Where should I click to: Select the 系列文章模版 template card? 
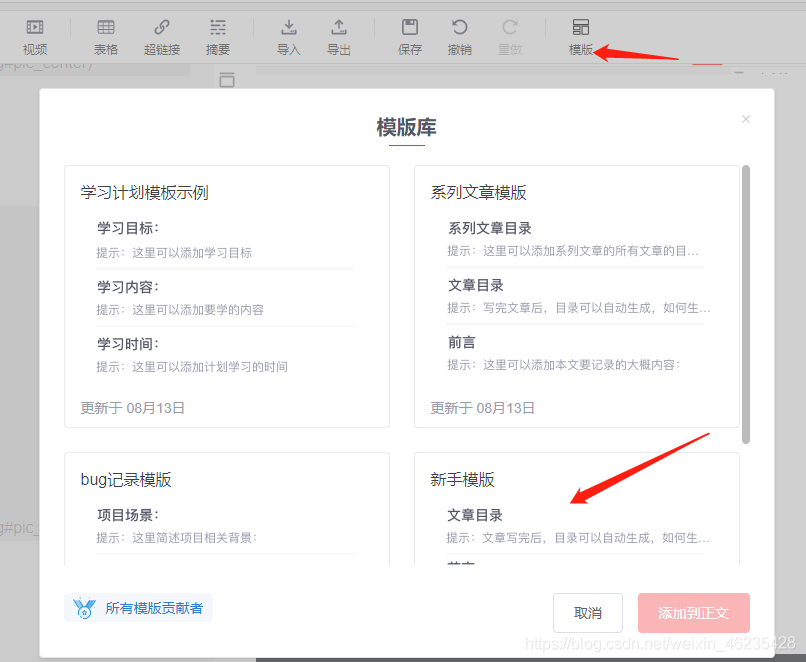click(577, 296)
